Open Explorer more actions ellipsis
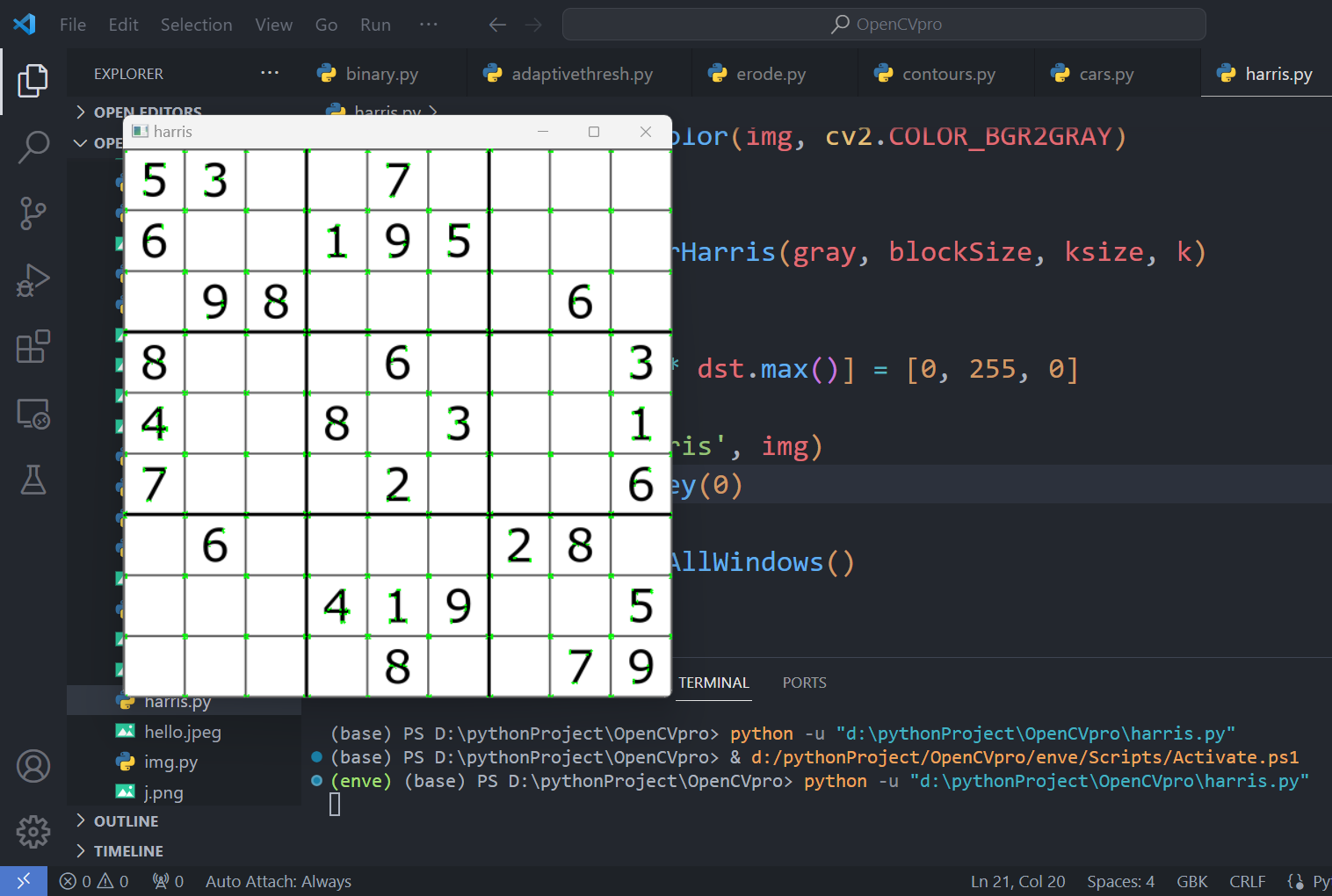 click(270, 73)
